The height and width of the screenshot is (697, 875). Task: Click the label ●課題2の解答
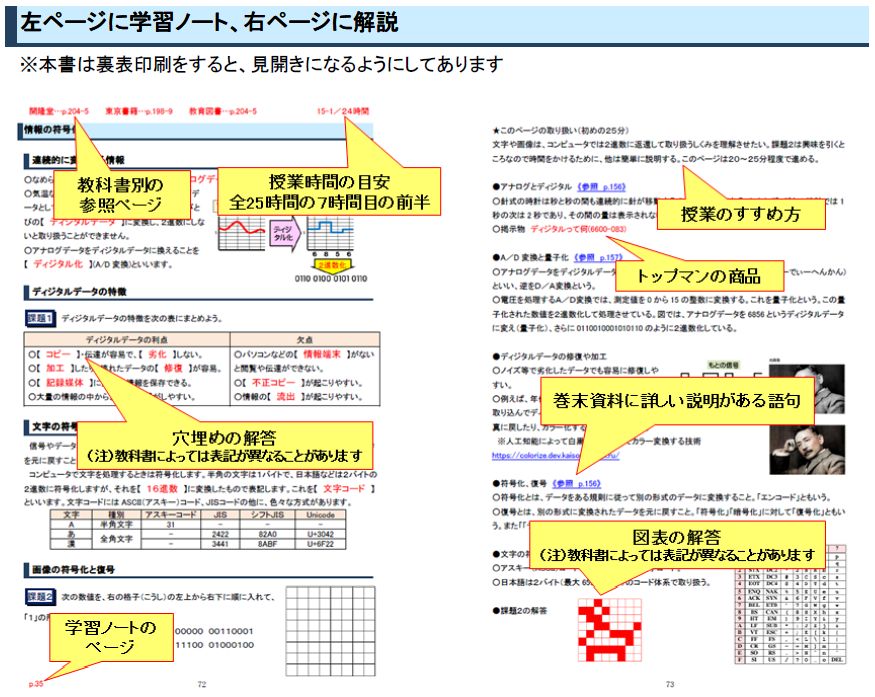[520, 611]
